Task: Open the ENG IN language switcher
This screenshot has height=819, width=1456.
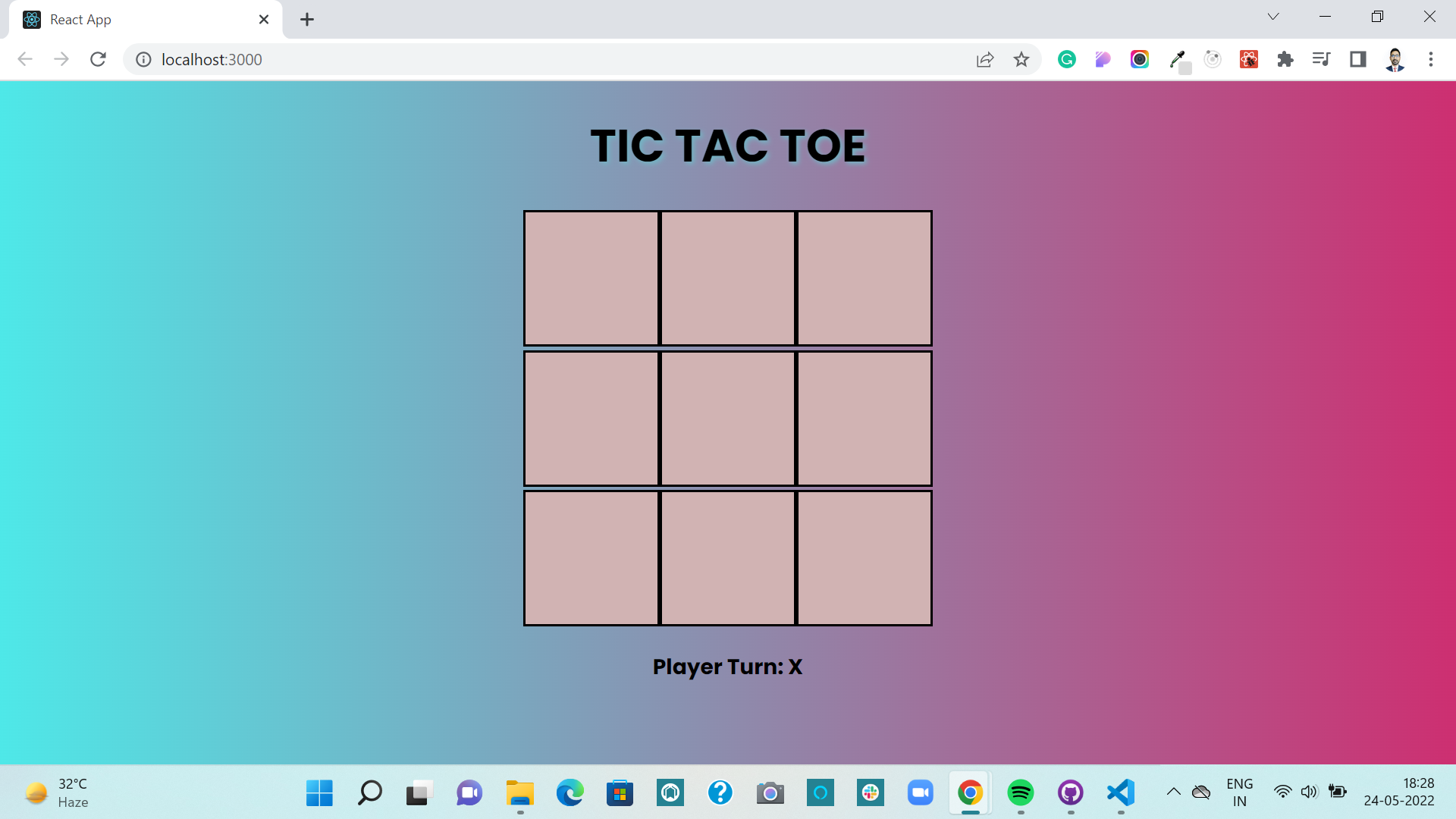Action: tap(1239, 792)
